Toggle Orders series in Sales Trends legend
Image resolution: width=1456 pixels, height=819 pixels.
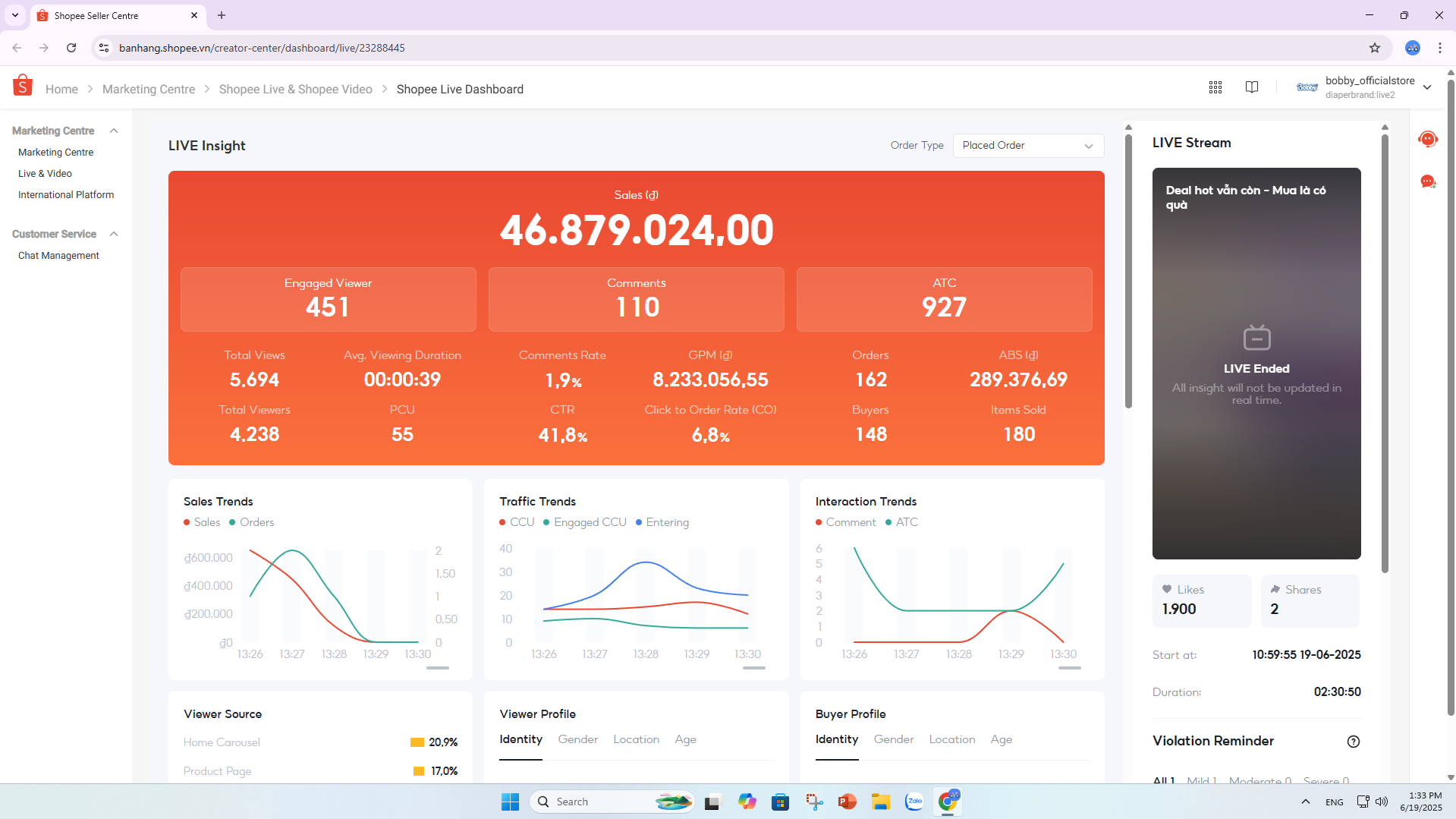pos(252,522)
